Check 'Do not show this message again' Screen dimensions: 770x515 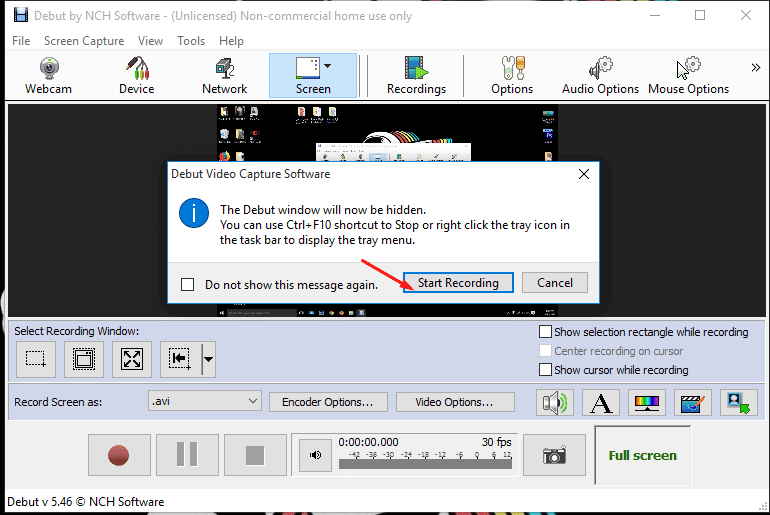tap(188, 284)
